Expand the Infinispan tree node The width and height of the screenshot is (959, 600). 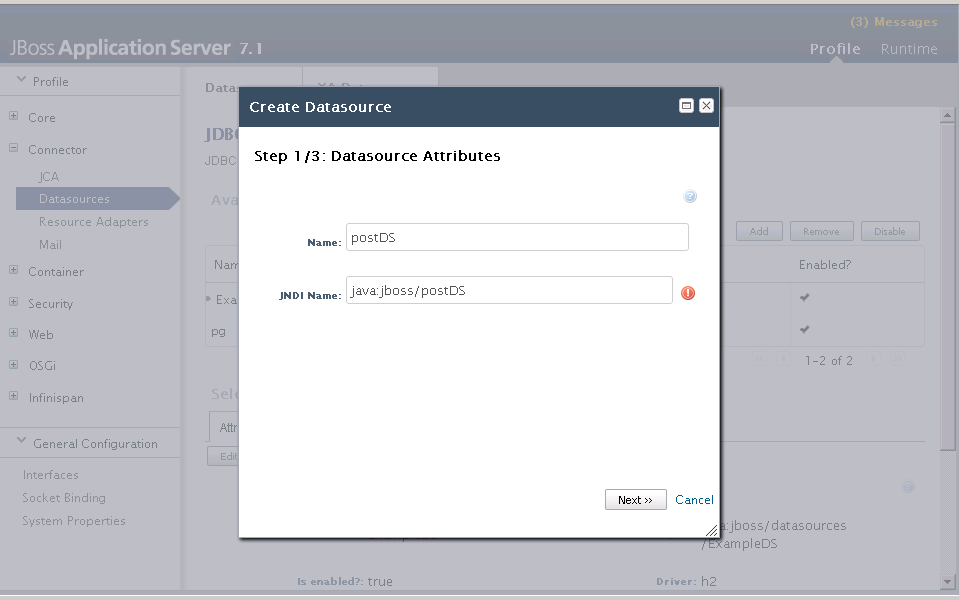coord(14,397)
